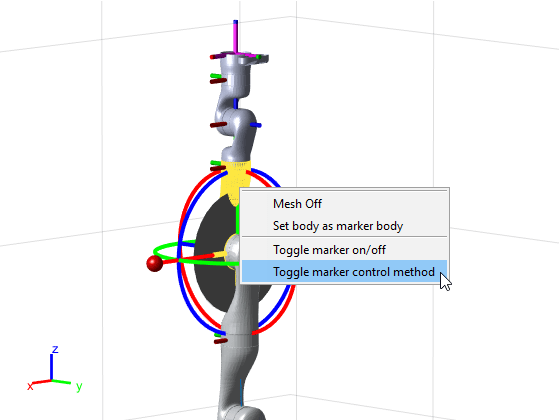Select Toggle marker control method
The height and width of the screenshot is (420, 559).
344,272
